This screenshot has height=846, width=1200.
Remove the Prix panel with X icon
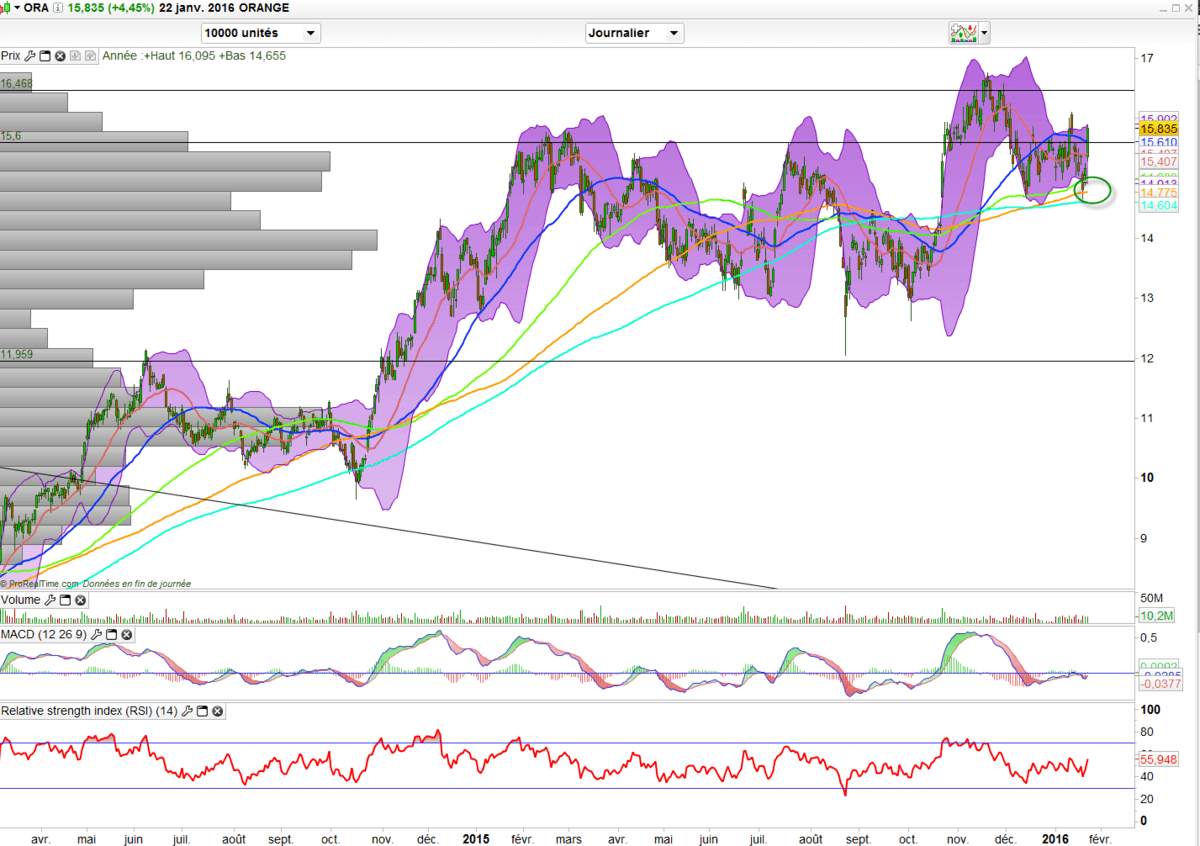[60, 56]
